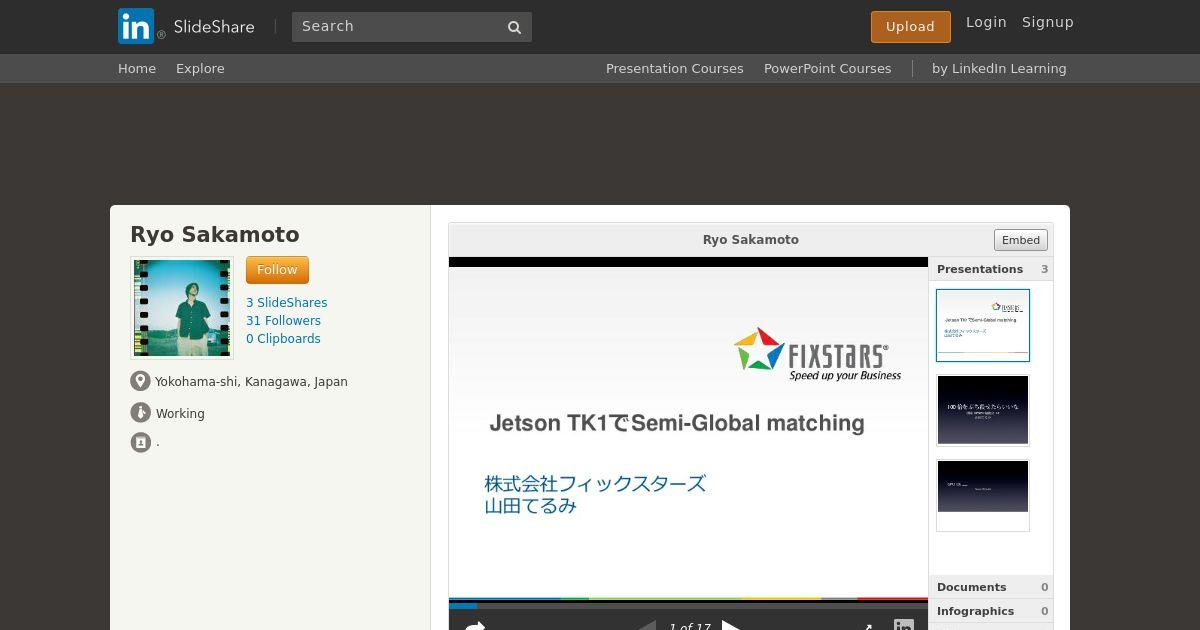The width and height of the screenshot is (1200, 630).
Task: Click the LinkedIn icon in player bar
Action: click(x=904, y=625)
